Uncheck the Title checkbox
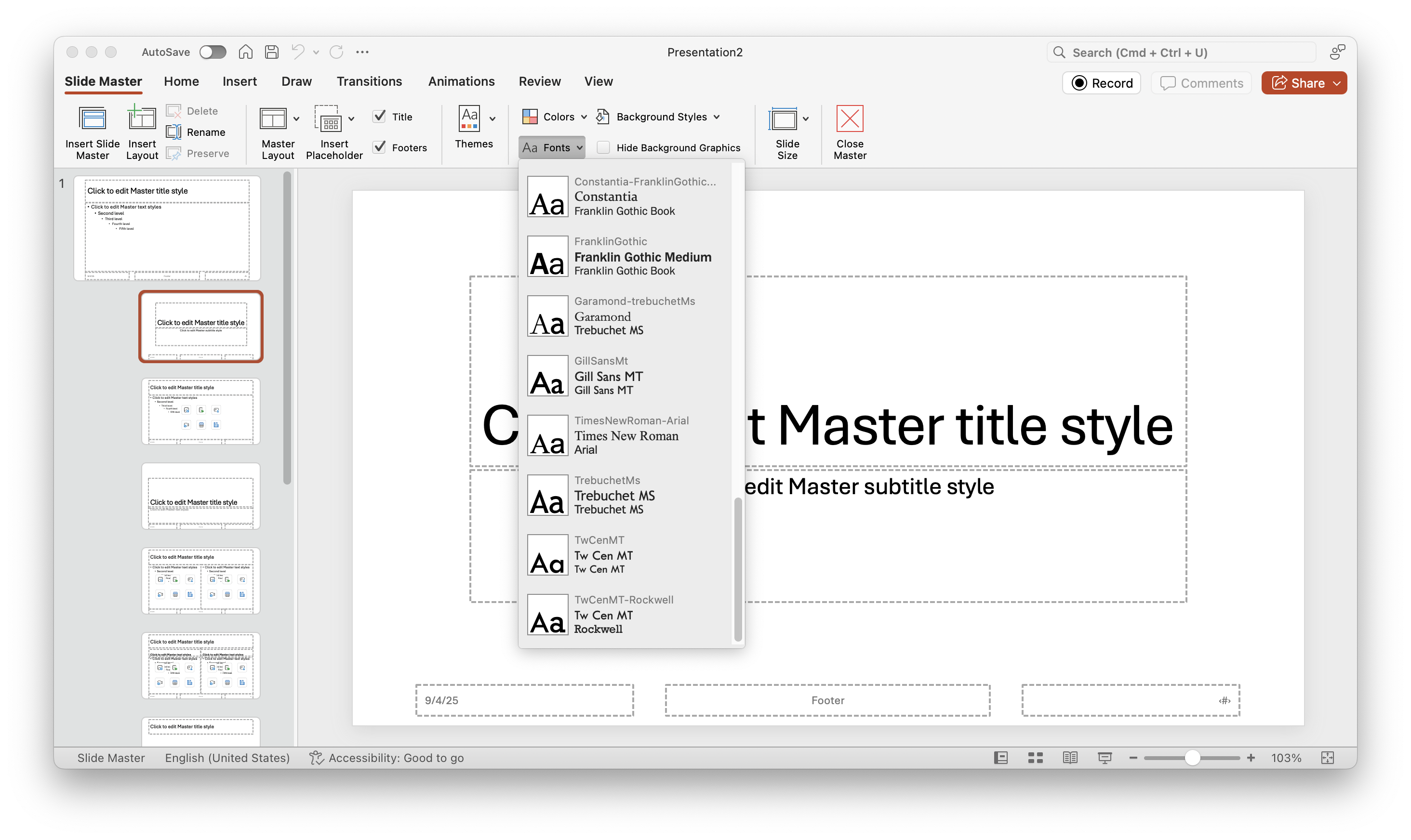 click(x=379, y=117)
